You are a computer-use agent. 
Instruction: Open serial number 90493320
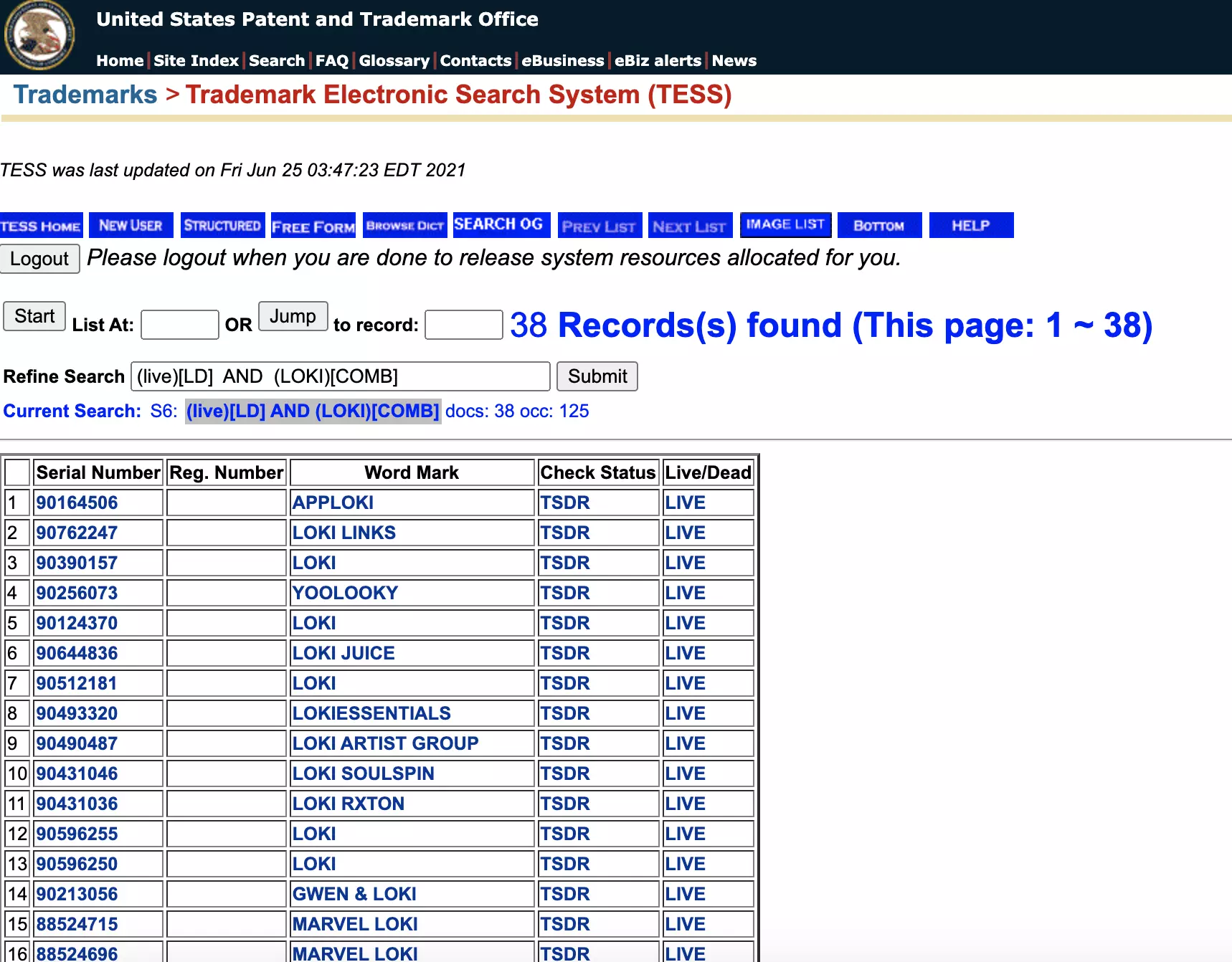[x=77, y=713]
